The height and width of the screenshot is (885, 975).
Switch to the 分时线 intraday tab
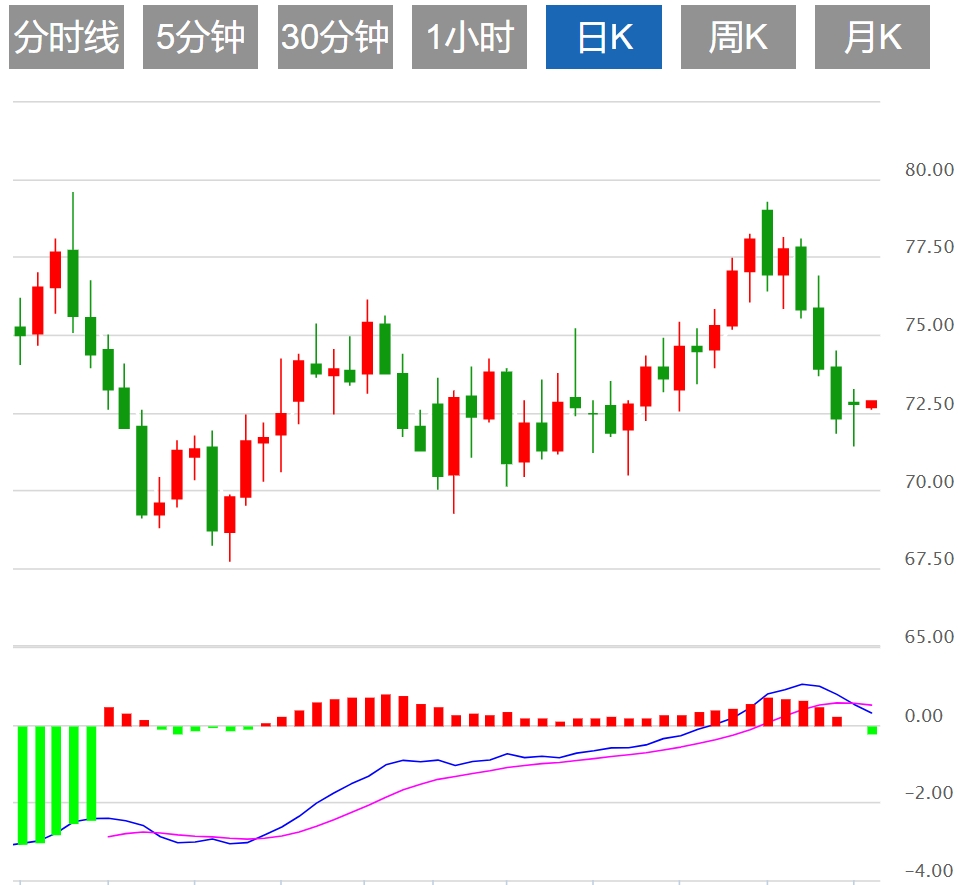click(67, 37)
